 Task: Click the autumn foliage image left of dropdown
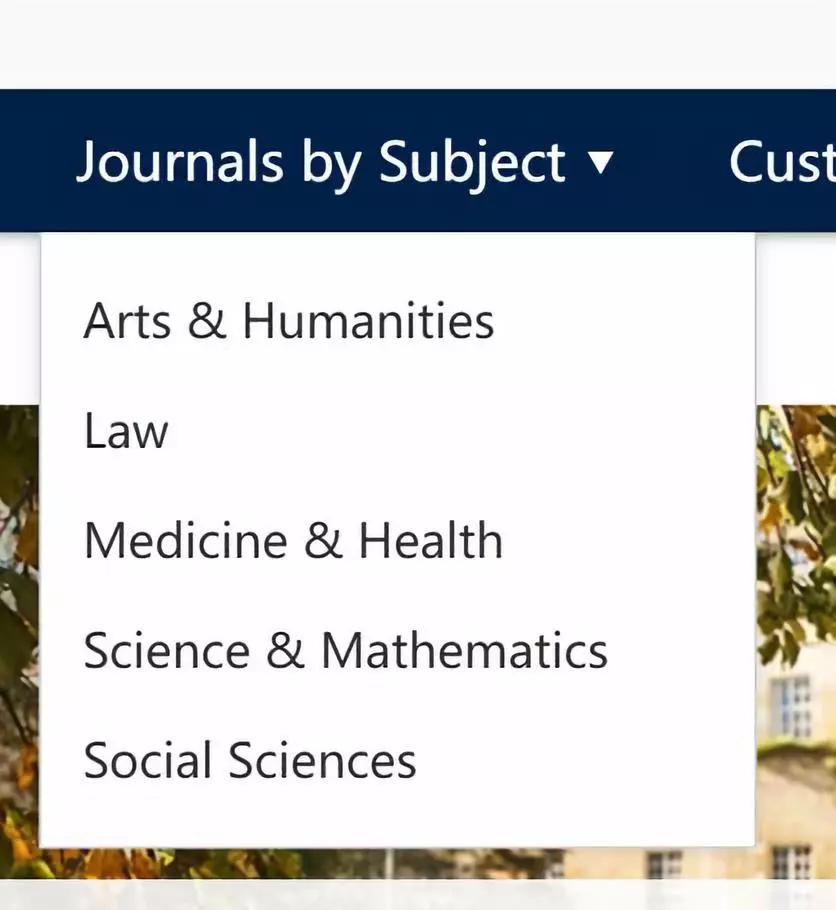tap(19, 627)
